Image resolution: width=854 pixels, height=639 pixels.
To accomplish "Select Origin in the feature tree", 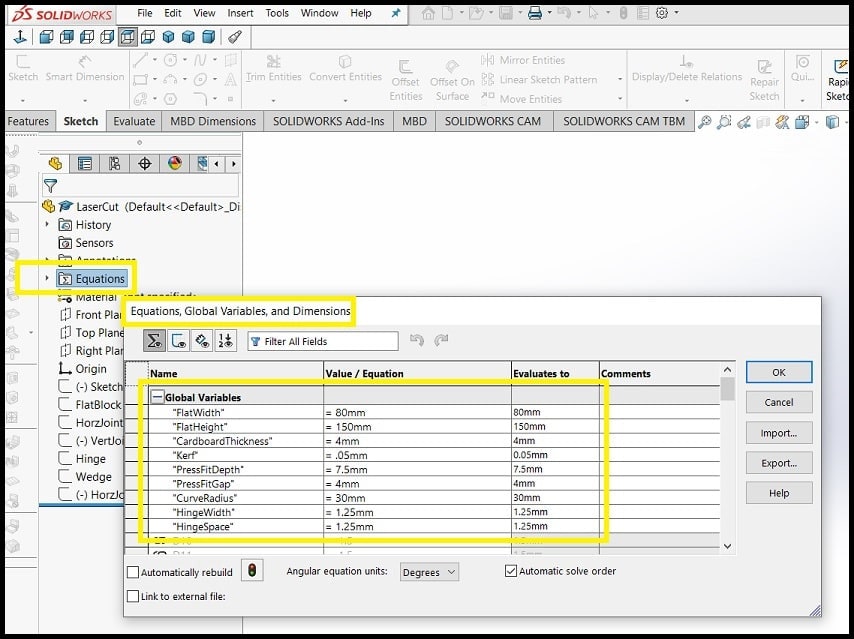I will [91, 369].
